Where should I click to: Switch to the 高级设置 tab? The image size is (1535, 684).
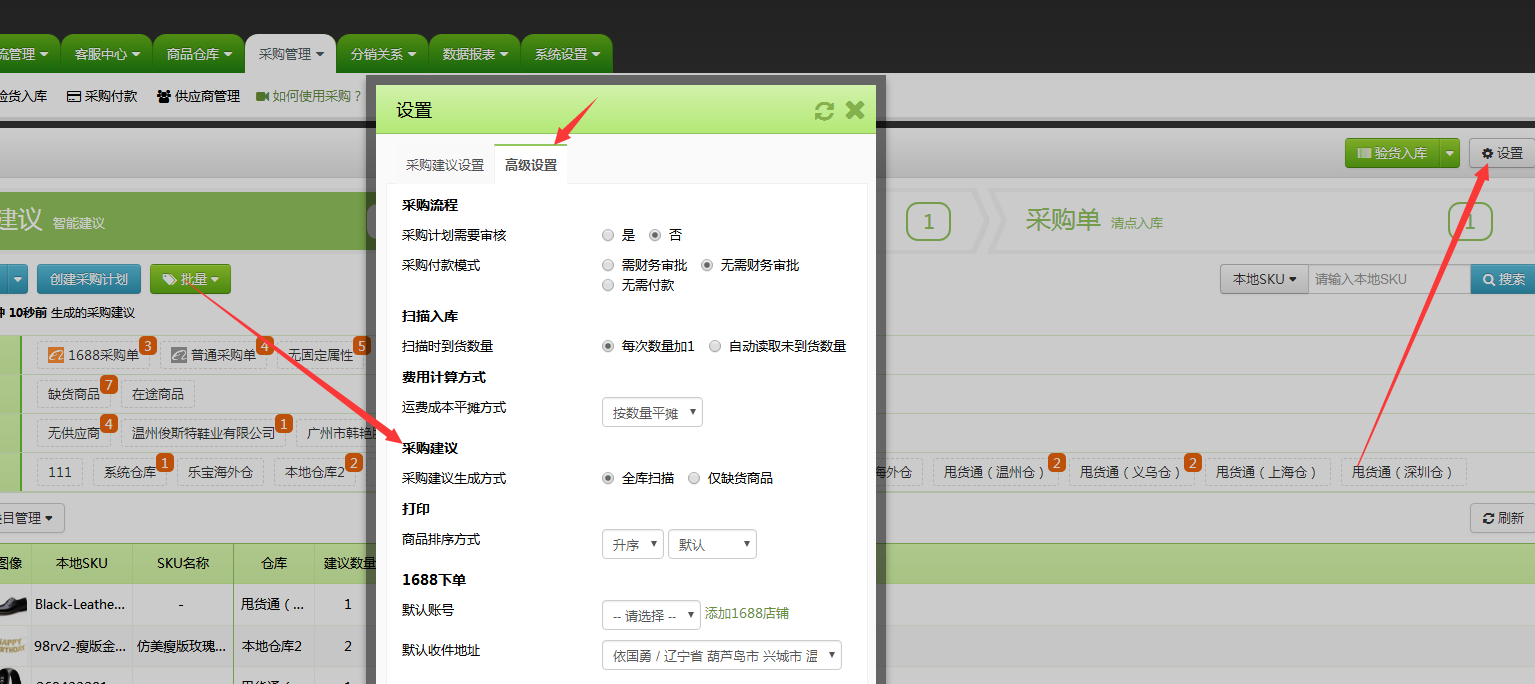click(x=531, y=165)
